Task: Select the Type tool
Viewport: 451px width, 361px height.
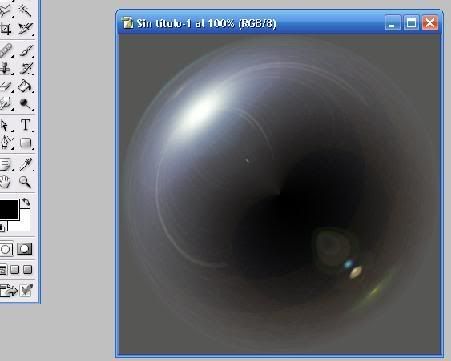Action: (25, 125)
